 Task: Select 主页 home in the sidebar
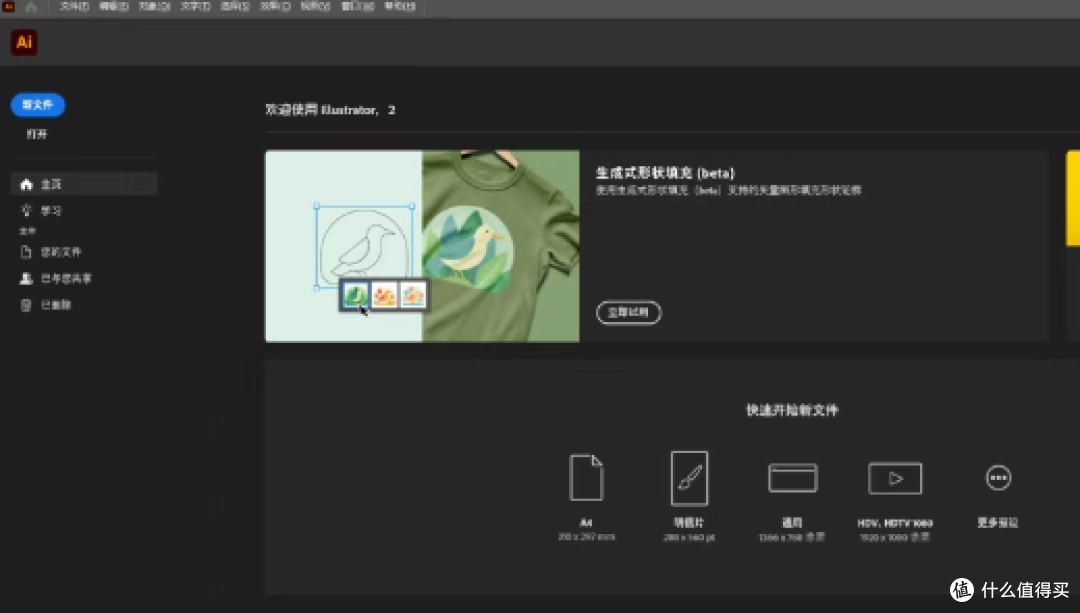pos(84,184)
